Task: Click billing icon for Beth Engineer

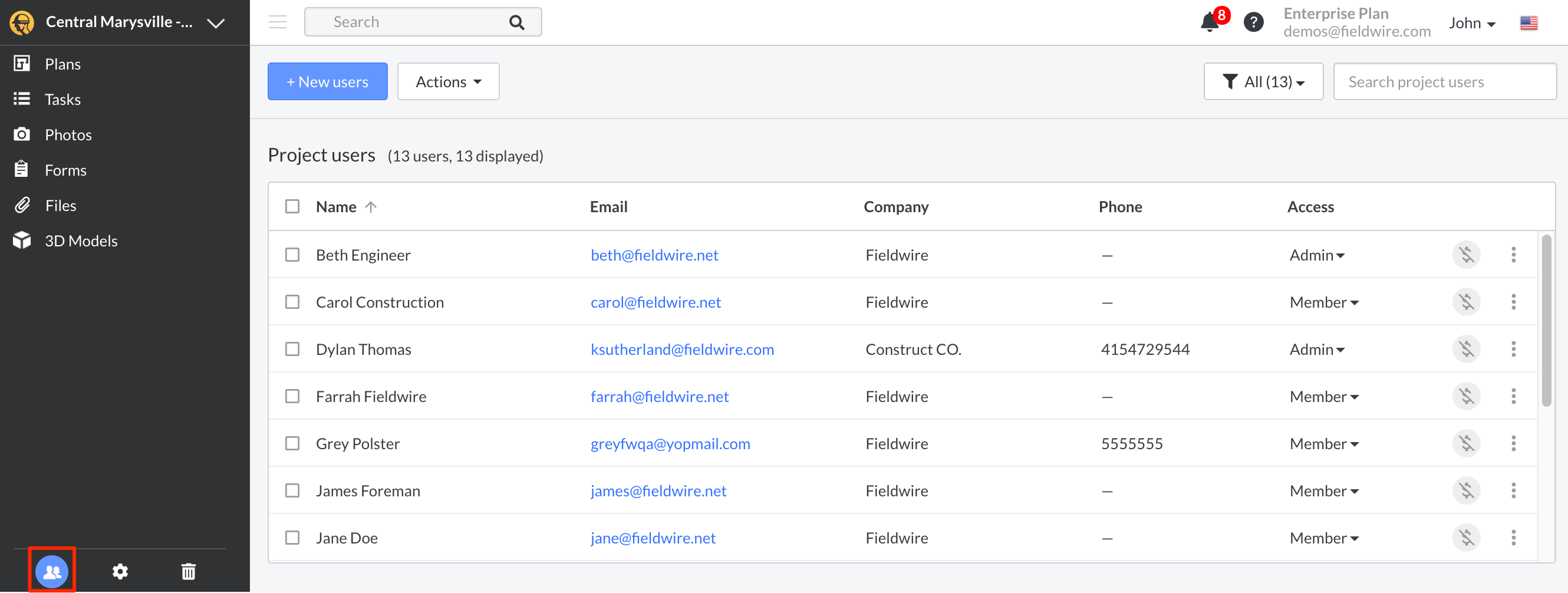Action: [1466, 255]
